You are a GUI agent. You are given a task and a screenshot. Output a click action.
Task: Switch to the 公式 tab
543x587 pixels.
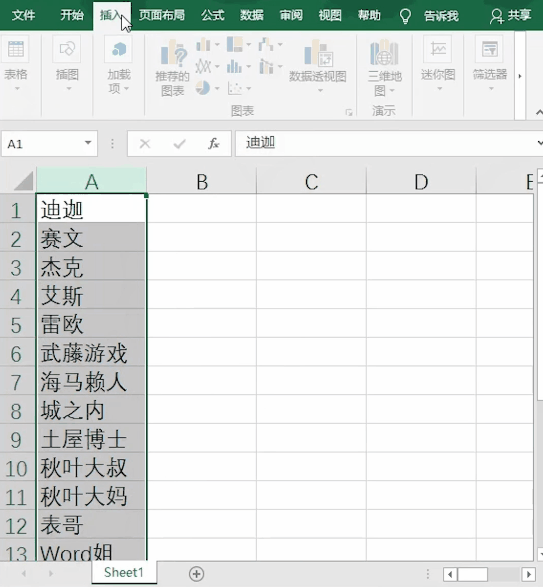coord(213,15)
